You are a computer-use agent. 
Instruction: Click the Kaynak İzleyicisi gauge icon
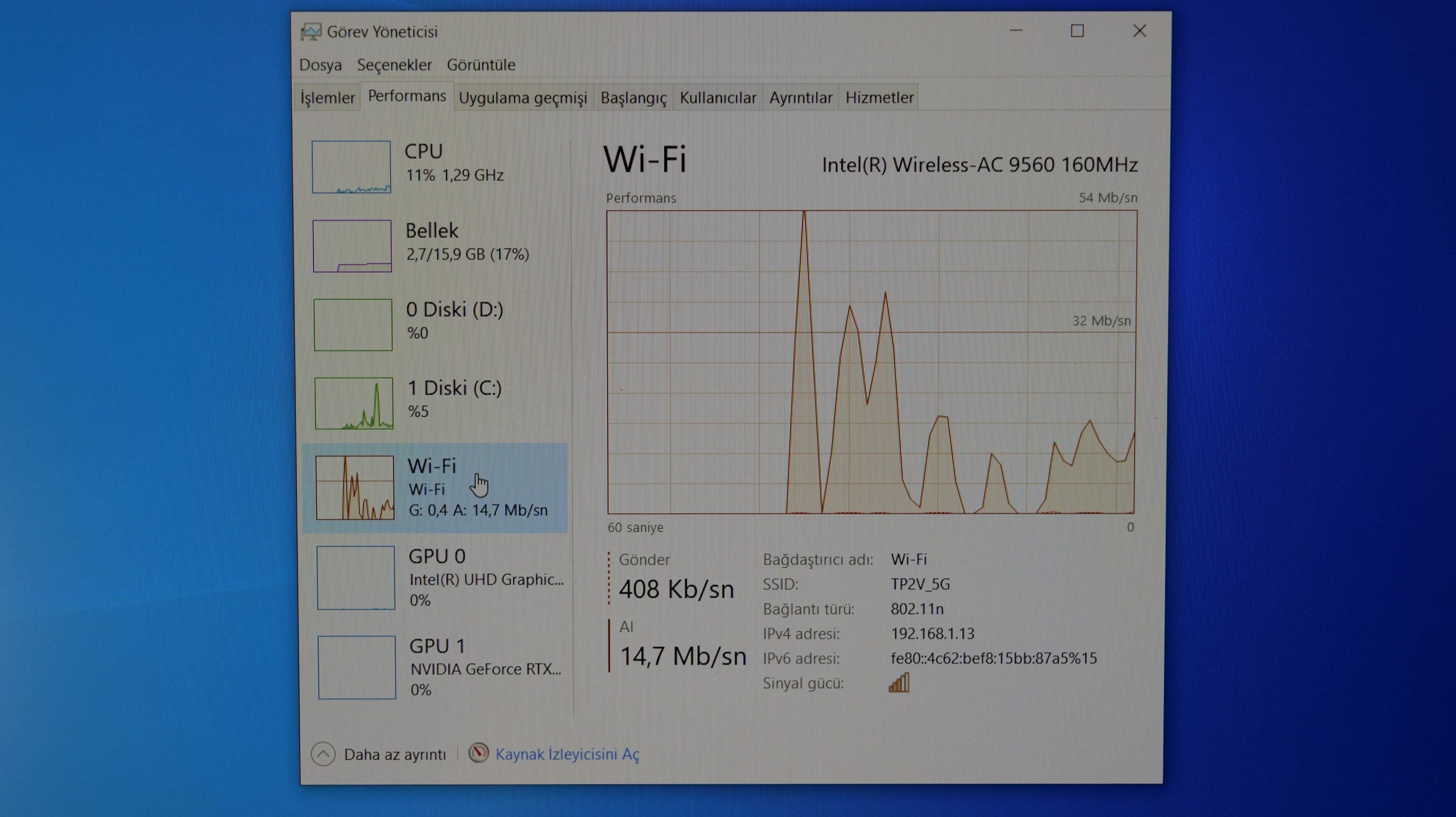478,753
